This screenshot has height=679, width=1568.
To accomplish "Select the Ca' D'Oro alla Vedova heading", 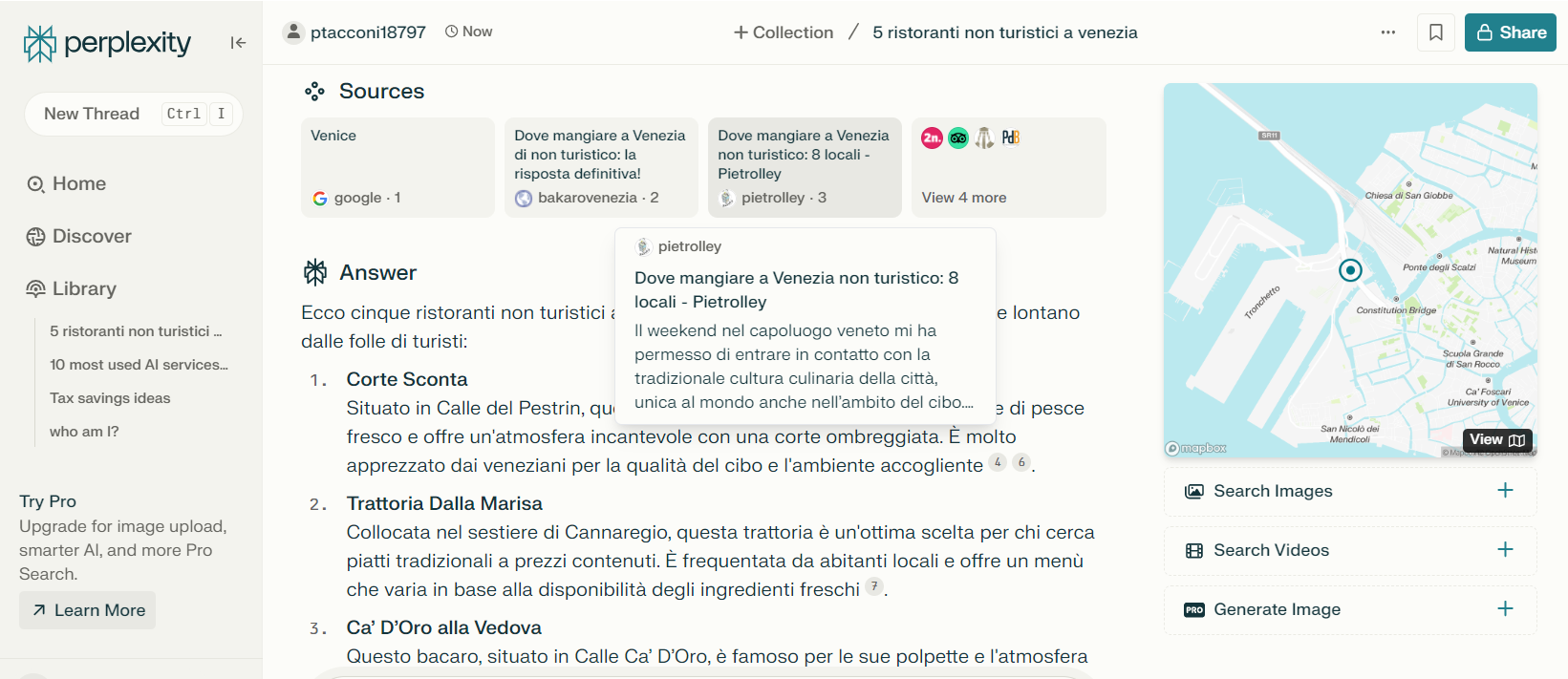I will (x=443, y=627).
